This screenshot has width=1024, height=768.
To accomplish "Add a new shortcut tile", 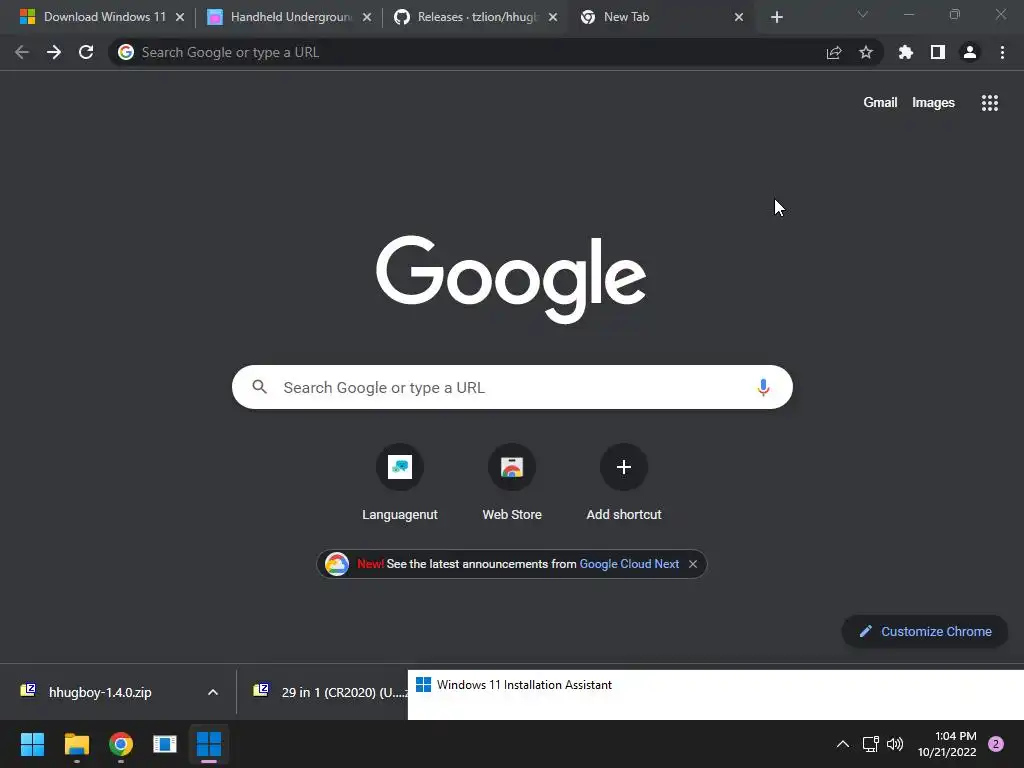I will click(x=624, y=482).
